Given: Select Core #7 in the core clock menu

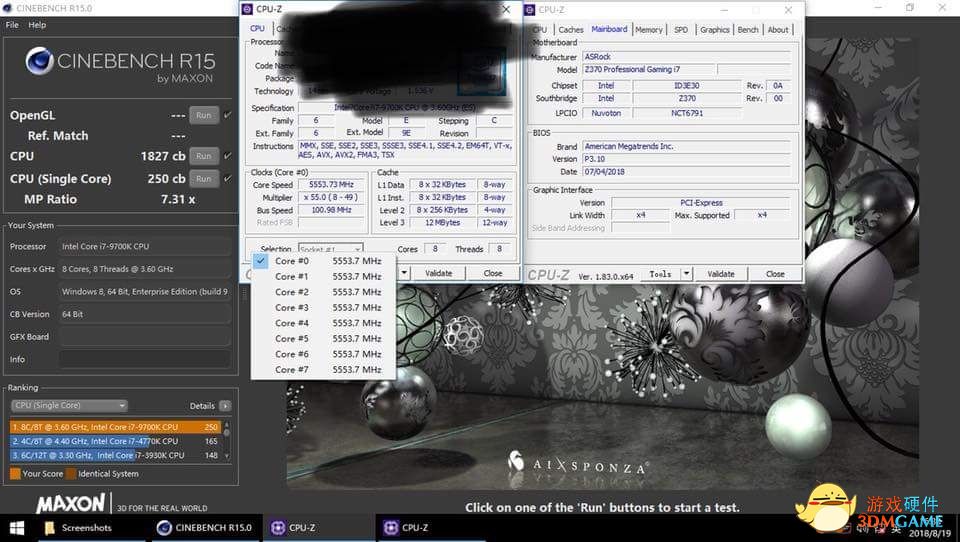Looking at the screenshot, I should tap(324, 369).
